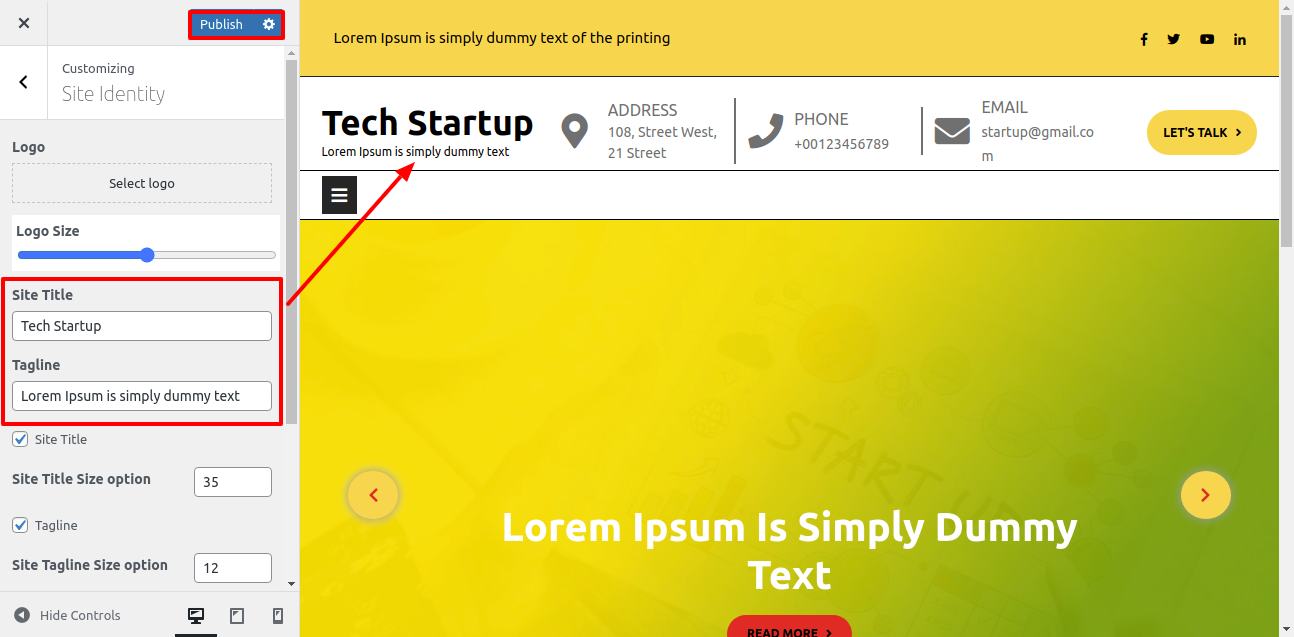Switch to tablet preview icon
Image resolution: width=1294 pixels, height=637 pixels.
point(237,616)
